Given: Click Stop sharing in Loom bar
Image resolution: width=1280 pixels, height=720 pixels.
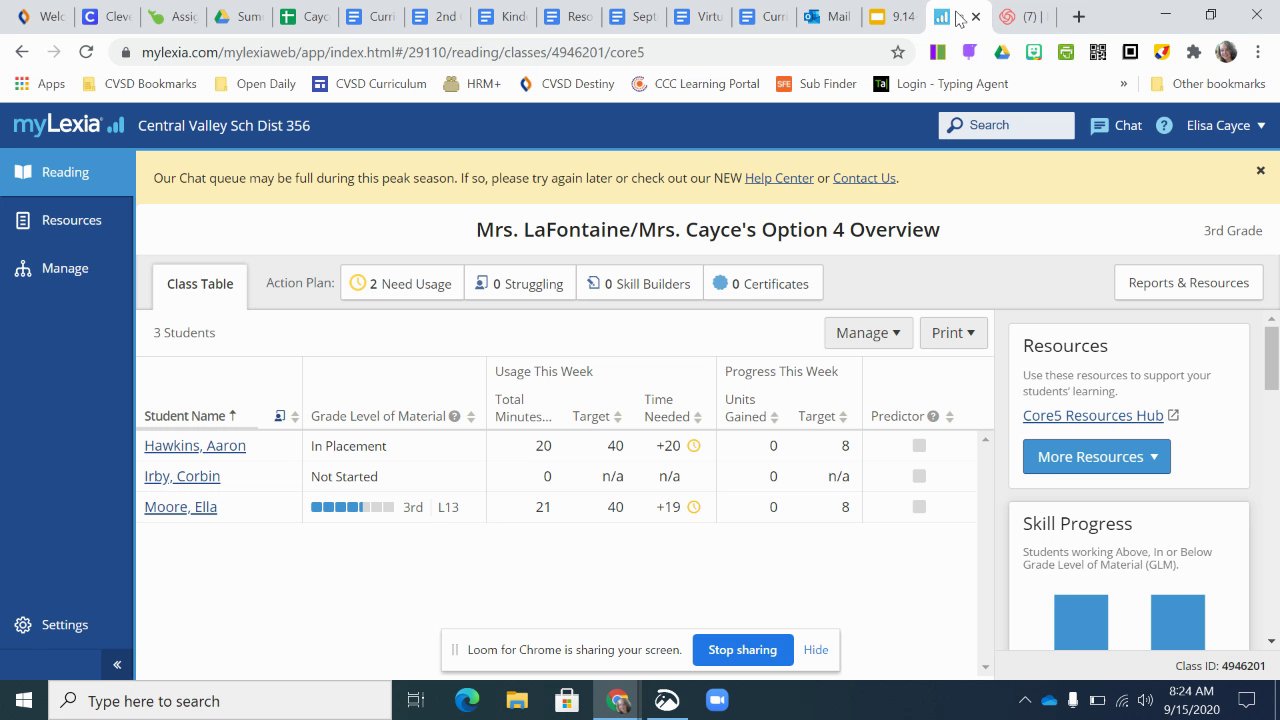Looking at the screenshot, I should [x=743, y=650].
